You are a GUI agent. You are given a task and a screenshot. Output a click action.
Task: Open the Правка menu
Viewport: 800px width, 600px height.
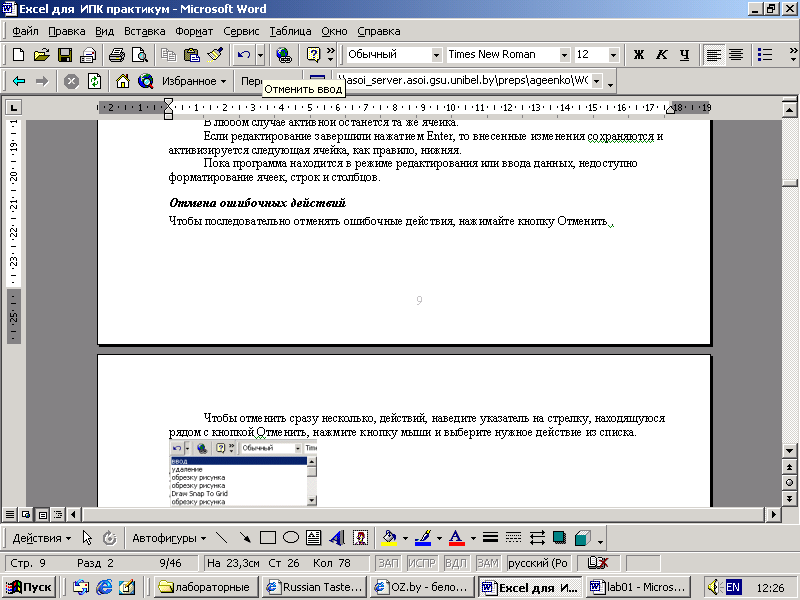click(x=66, y=31)
